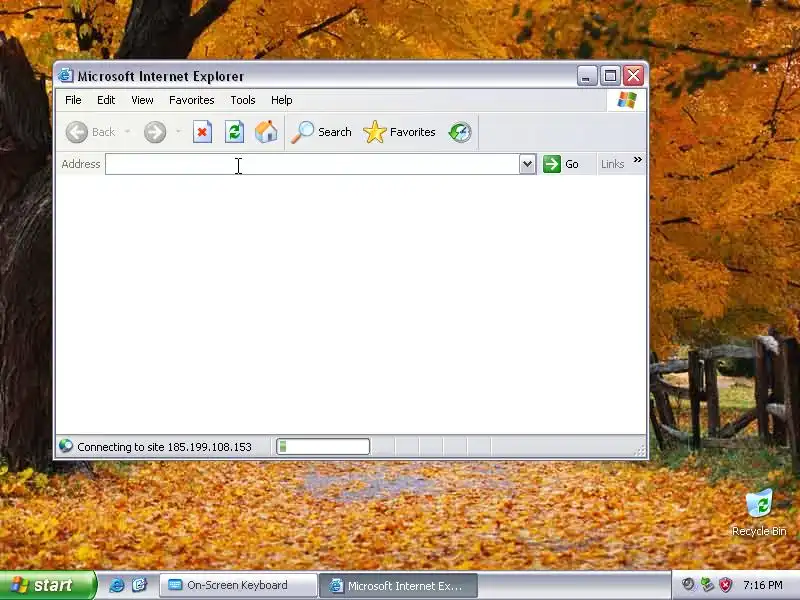Open the Favorites menu in the menu bar
Screen dimensions: 800x600
coord(191,100)
